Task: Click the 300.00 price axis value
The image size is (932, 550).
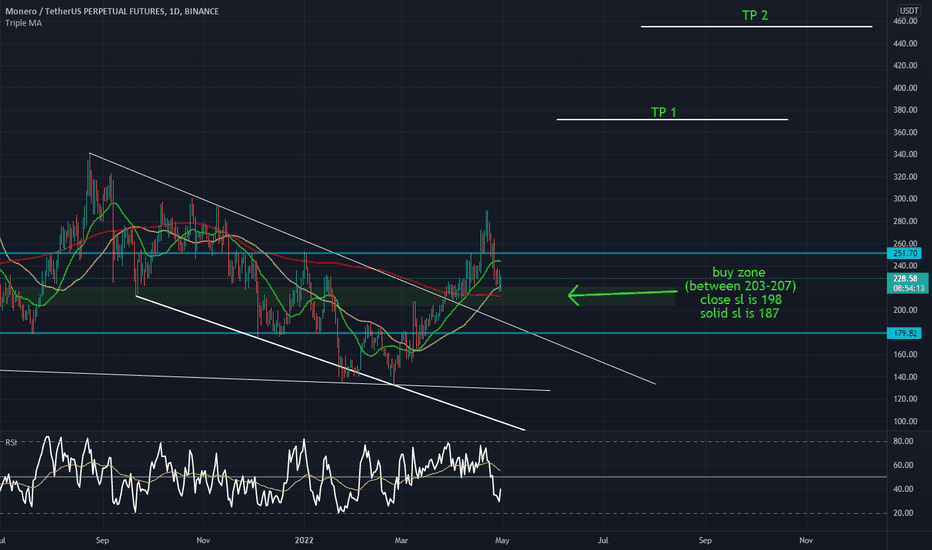Action: (905, 199)
